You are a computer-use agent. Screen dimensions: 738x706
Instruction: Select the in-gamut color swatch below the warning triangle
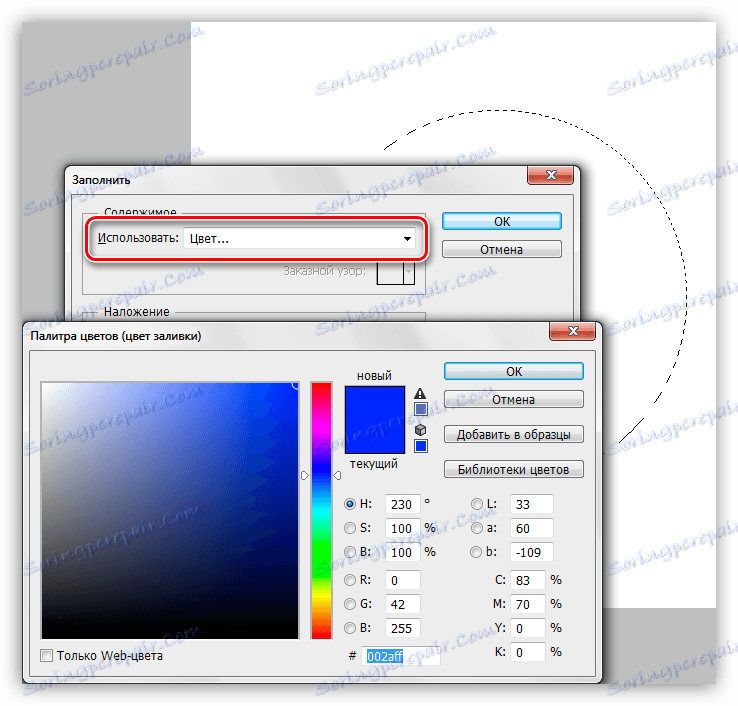click(421, 409)
